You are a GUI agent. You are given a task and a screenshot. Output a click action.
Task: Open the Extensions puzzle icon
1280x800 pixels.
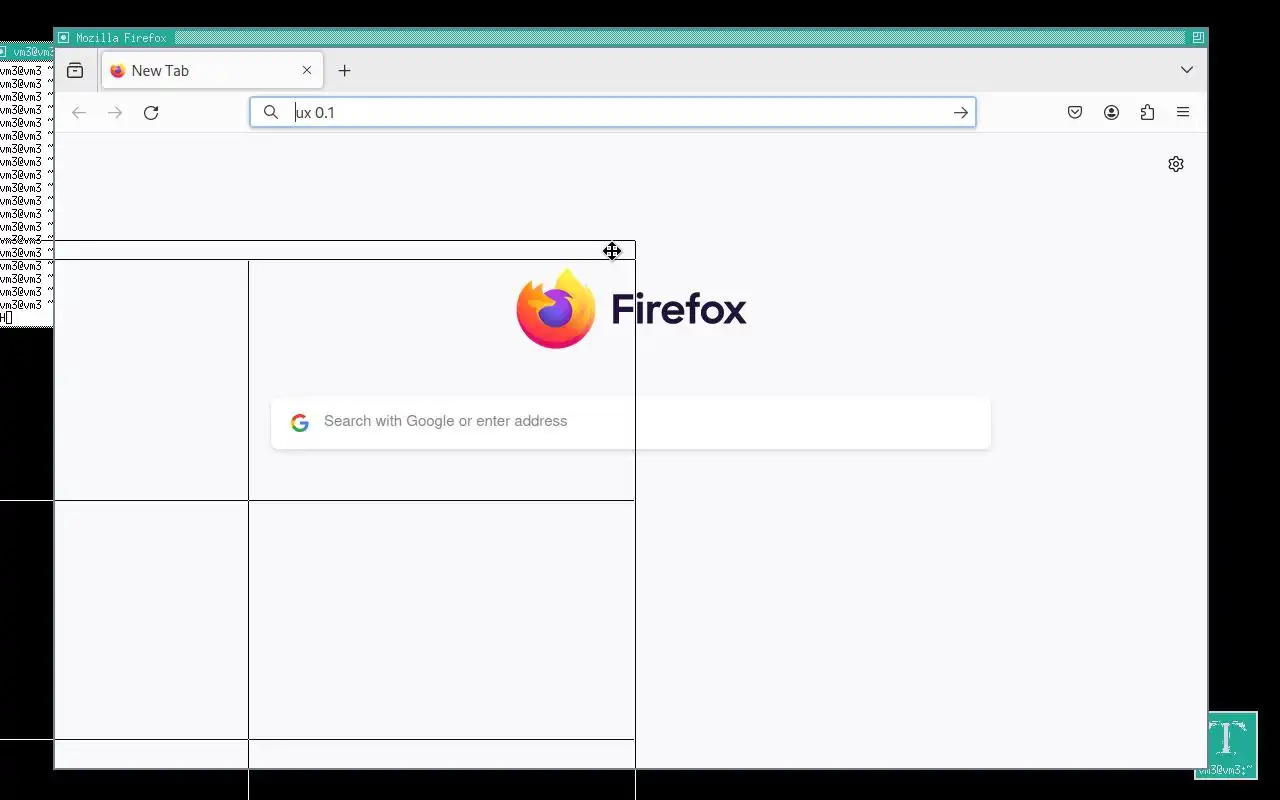[1147, 113]
